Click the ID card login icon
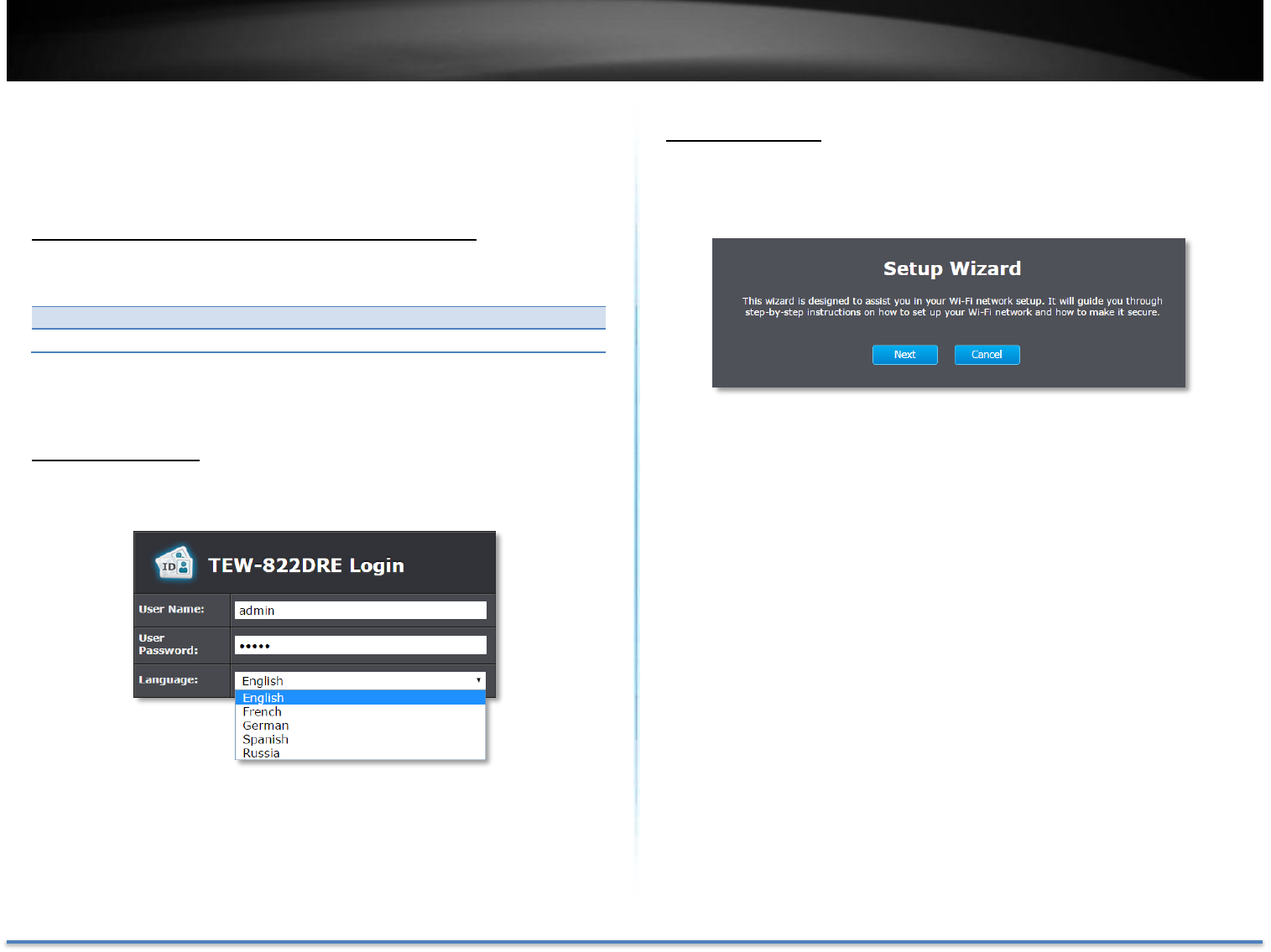 coord(175,564)
